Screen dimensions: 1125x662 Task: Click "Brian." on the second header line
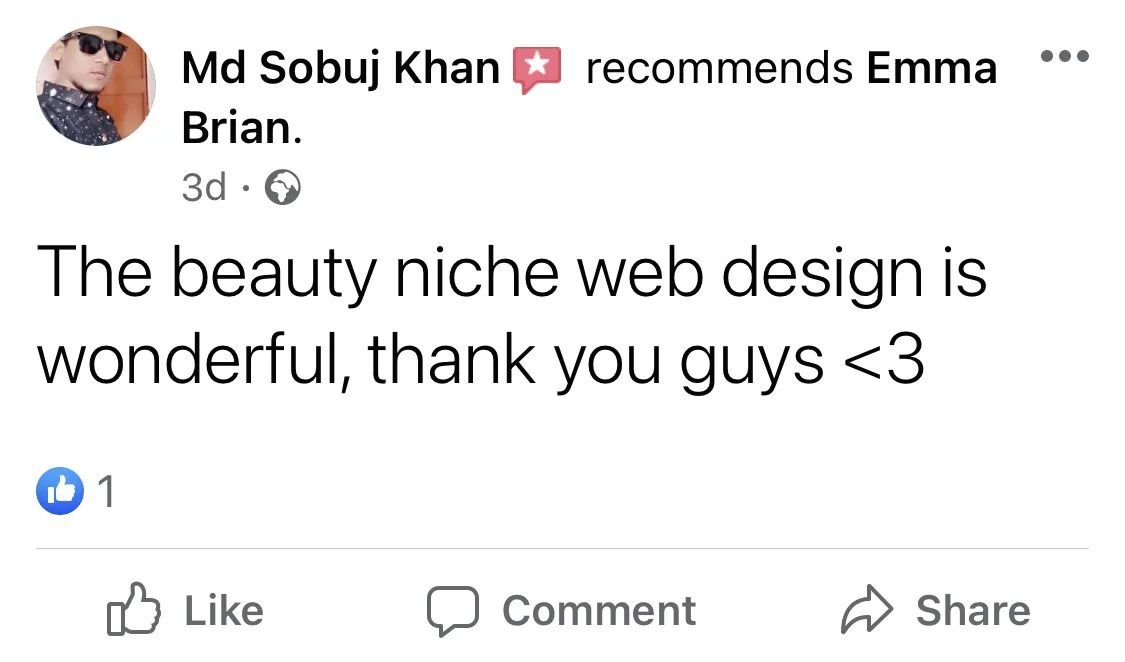241,129
